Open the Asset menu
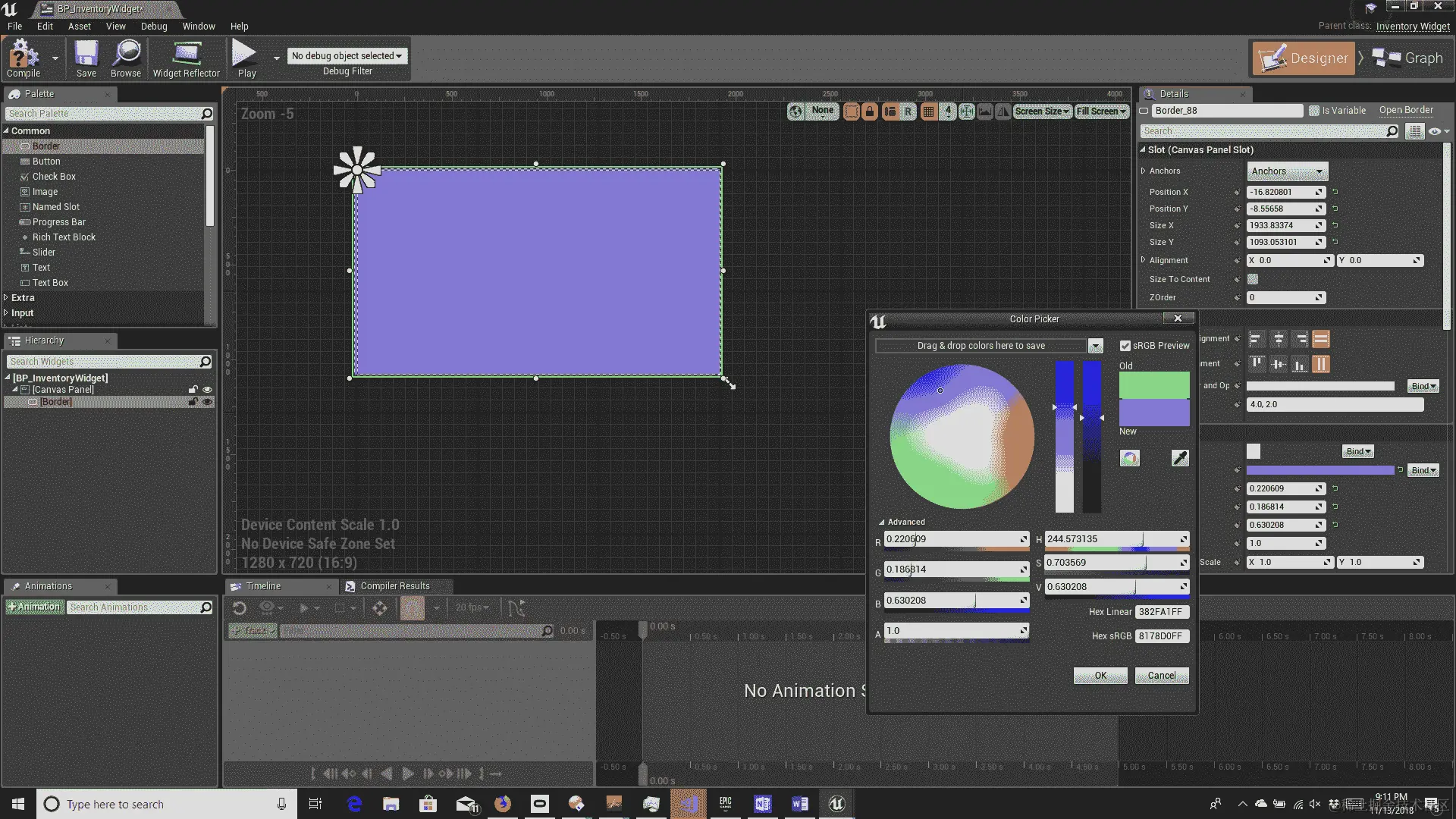Screen dimensions: 1456x819 [x=79, y=26]
